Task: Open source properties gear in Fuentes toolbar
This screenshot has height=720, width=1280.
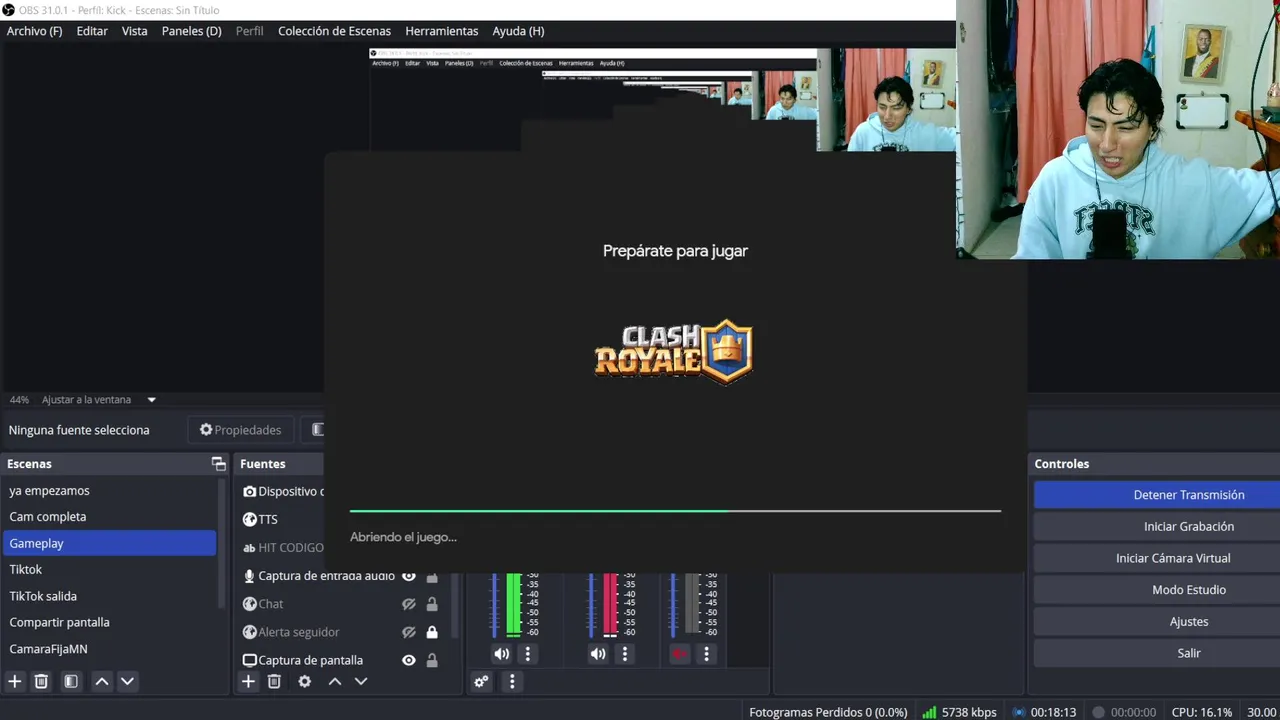Action: 305,681
